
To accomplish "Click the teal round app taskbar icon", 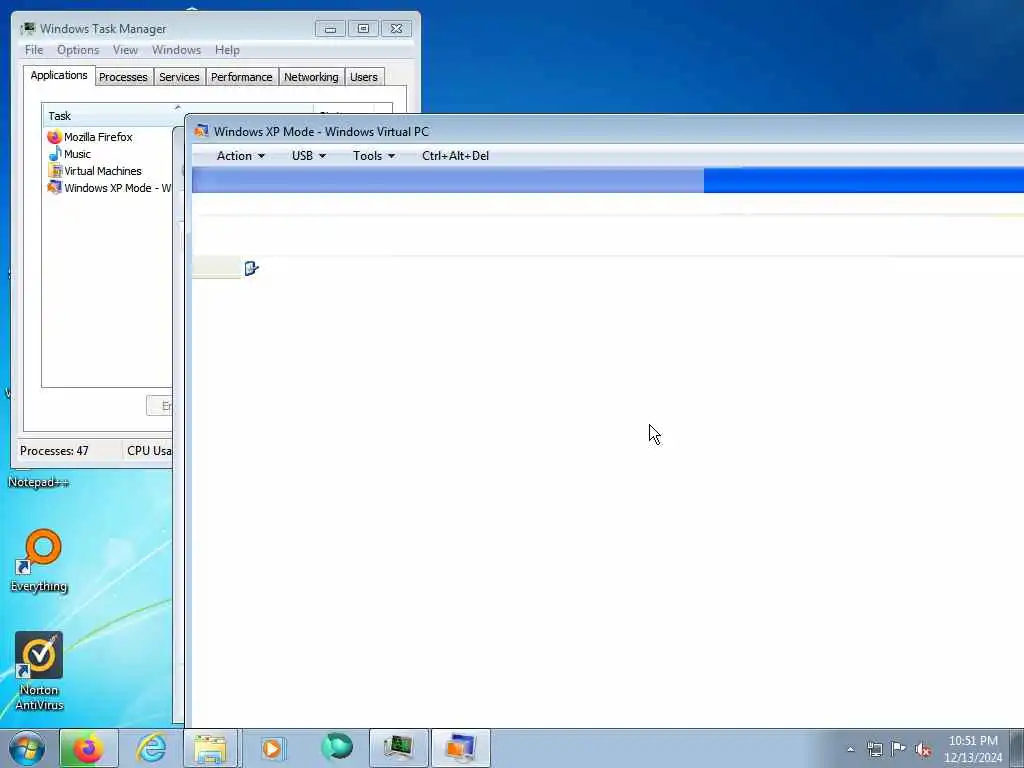I will (x=336, y=747).
